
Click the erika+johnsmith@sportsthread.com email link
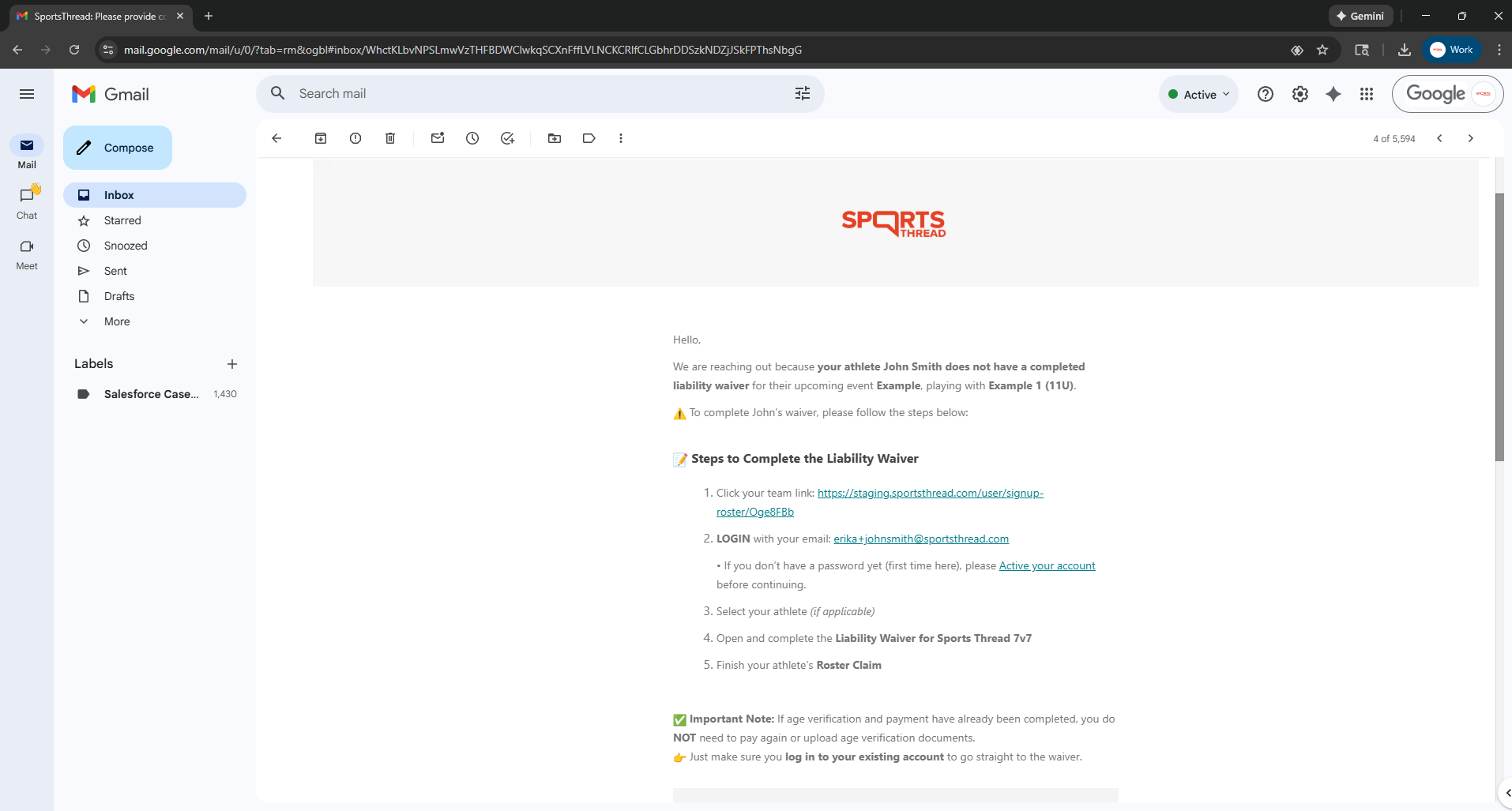[921, 539]
